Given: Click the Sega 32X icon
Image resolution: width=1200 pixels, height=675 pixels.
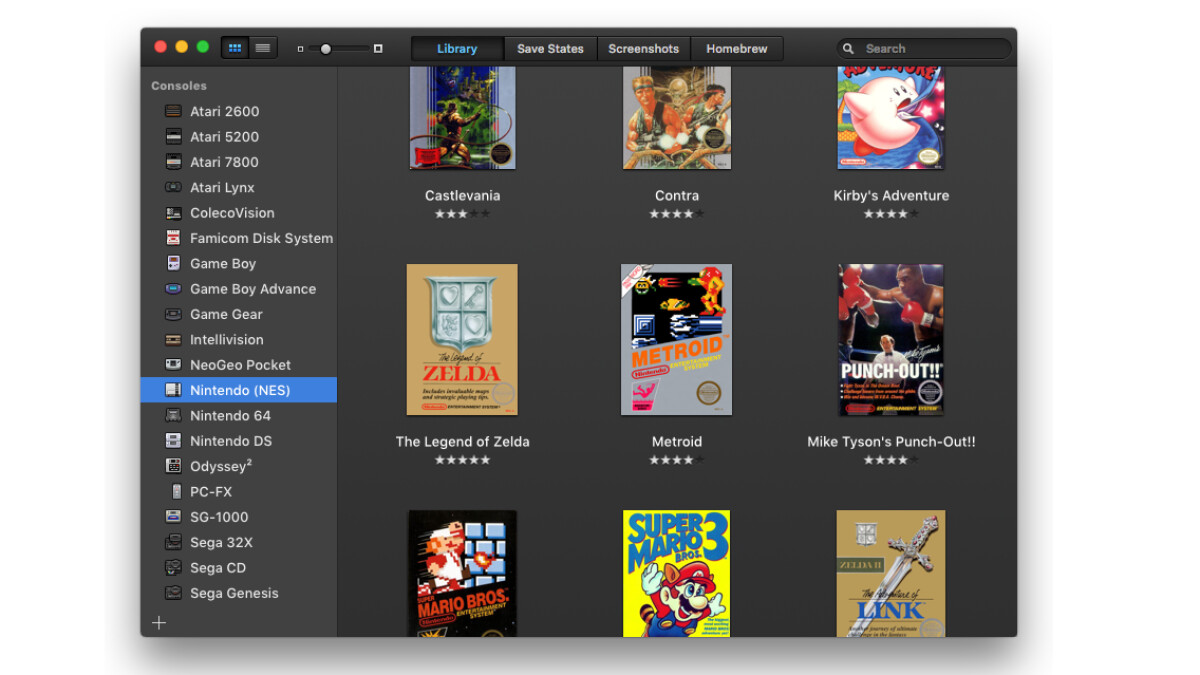Looking at the screenshot, I should click(174, 543).
